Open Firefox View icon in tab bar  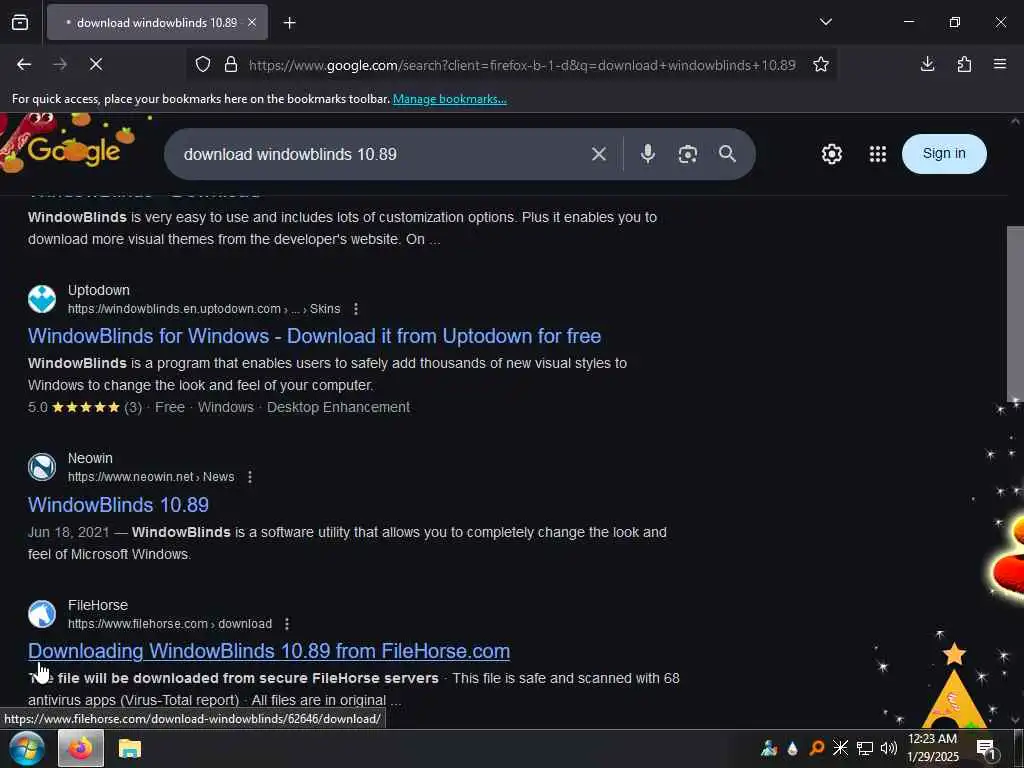point(20,22)
